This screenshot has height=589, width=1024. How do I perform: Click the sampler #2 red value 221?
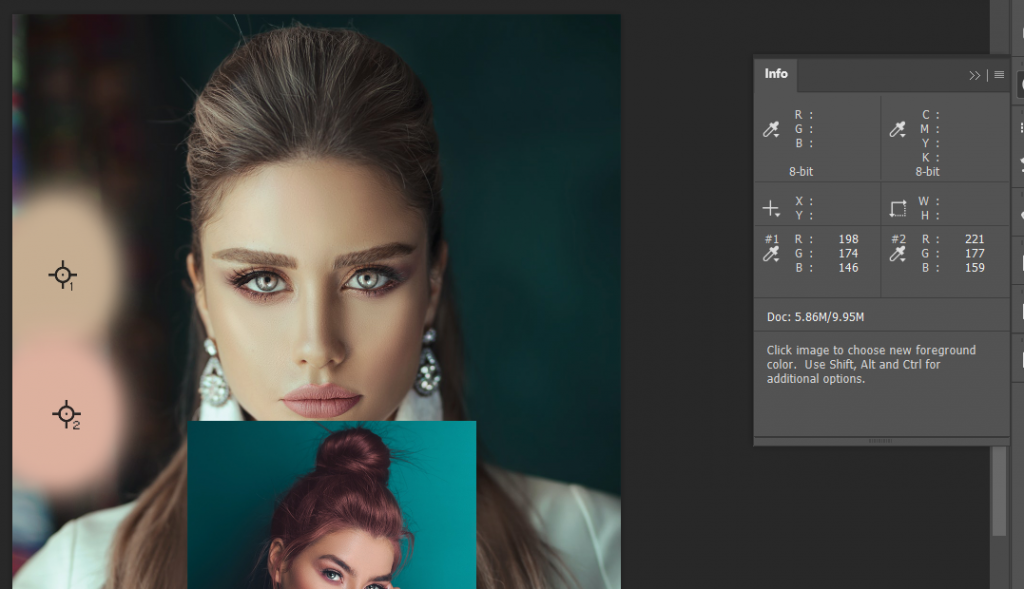[x=974, y=239]
